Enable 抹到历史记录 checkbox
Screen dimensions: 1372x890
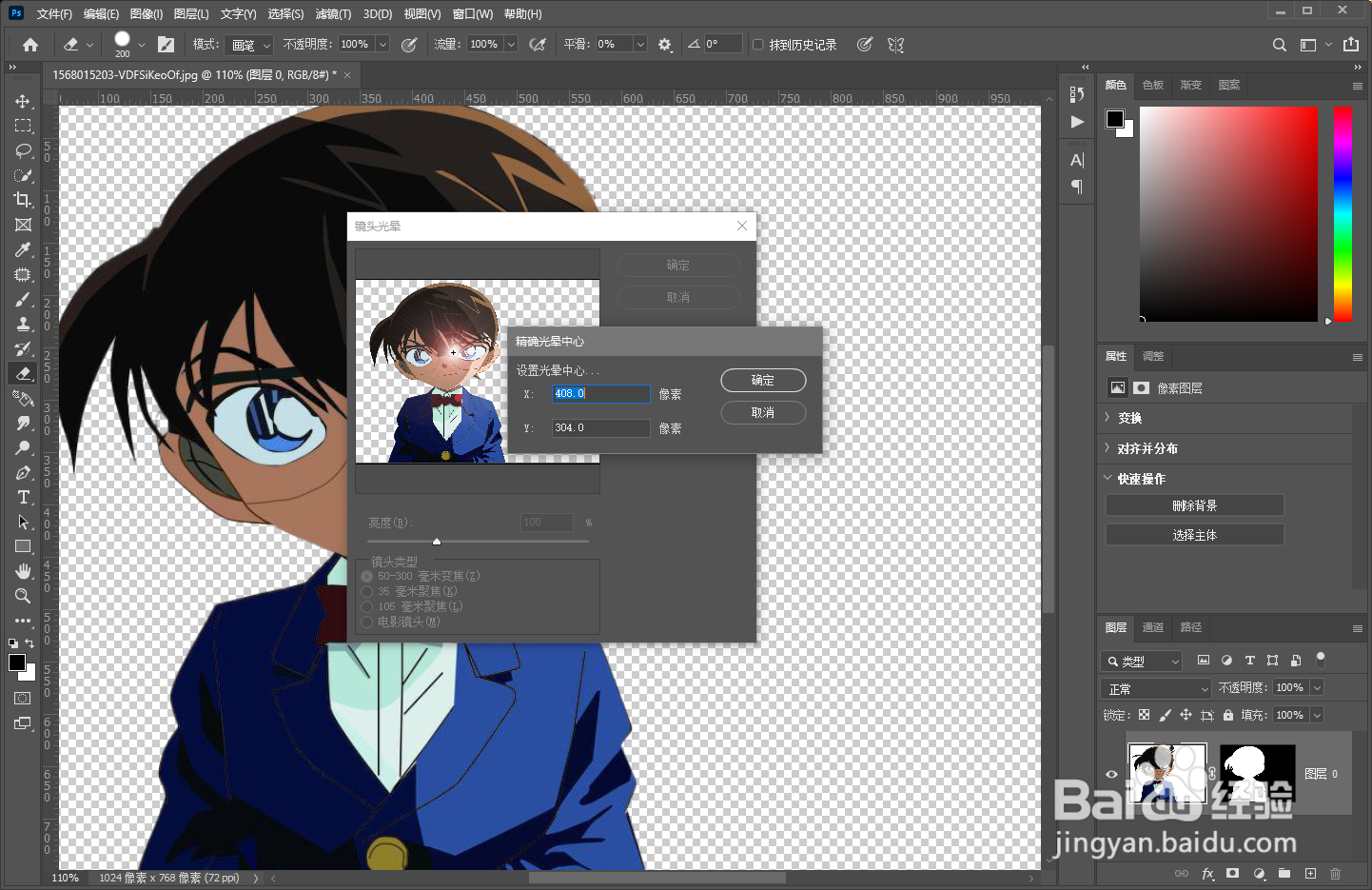coord(758,45)
